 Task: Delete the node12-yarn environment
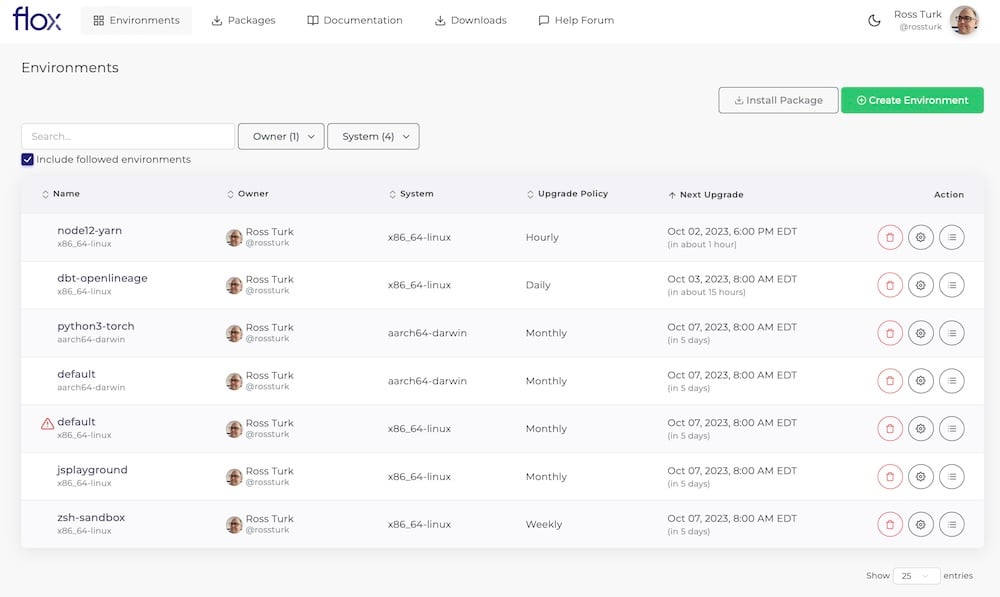(x=889, y=237)
